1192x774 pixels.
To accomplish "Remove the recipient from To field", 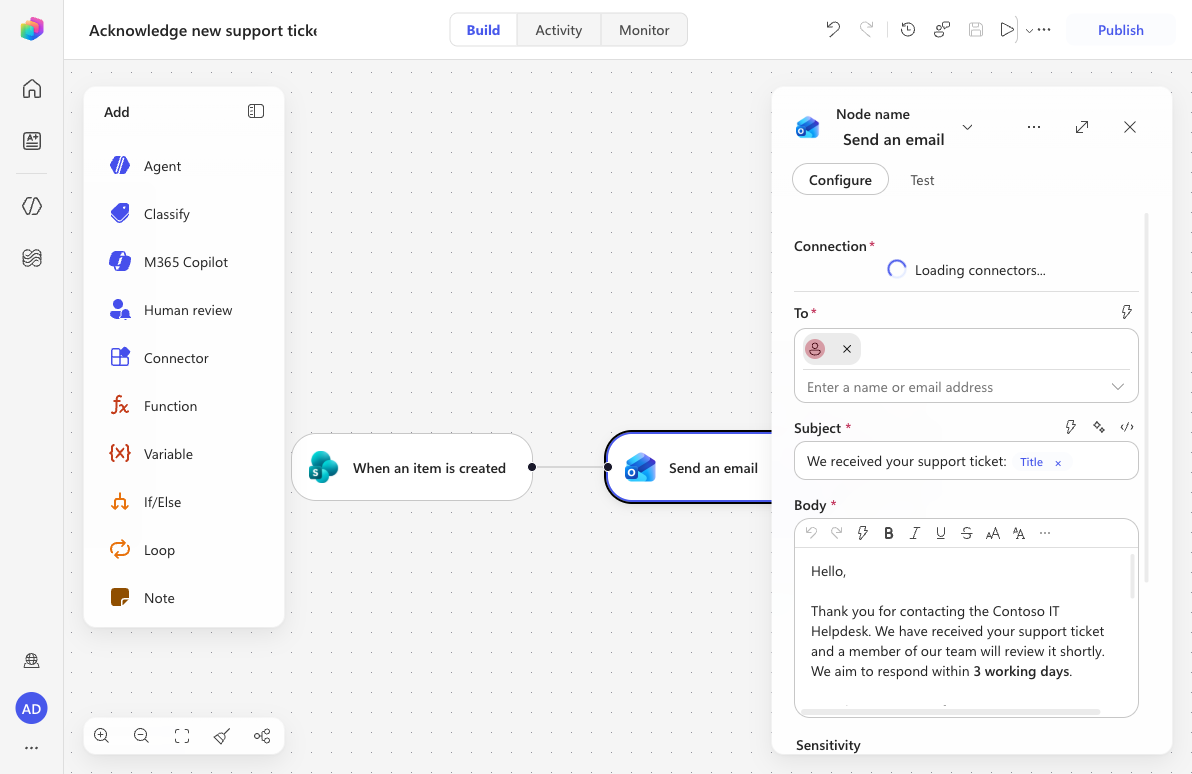I will click(x=847, y=349).
